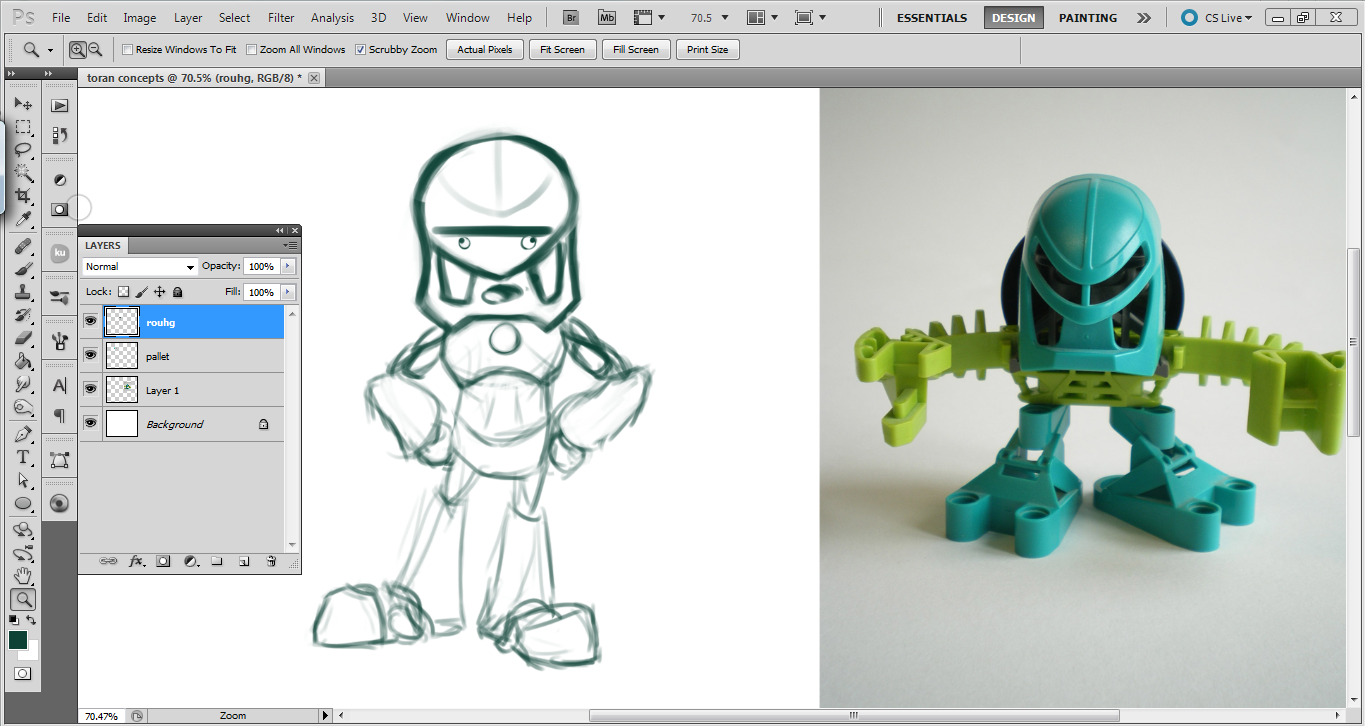Screen dimensions: 1365x726
Task: Open the Filter menu
Action: [280, 17]
